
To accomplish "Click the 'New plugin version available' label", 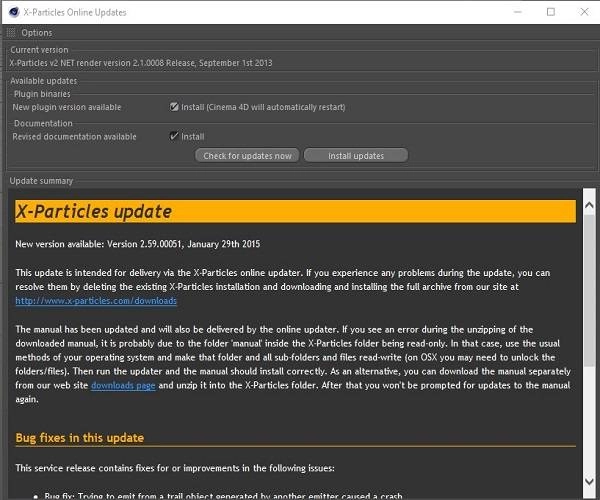I will pyautogui.click(x=67, y=107).
